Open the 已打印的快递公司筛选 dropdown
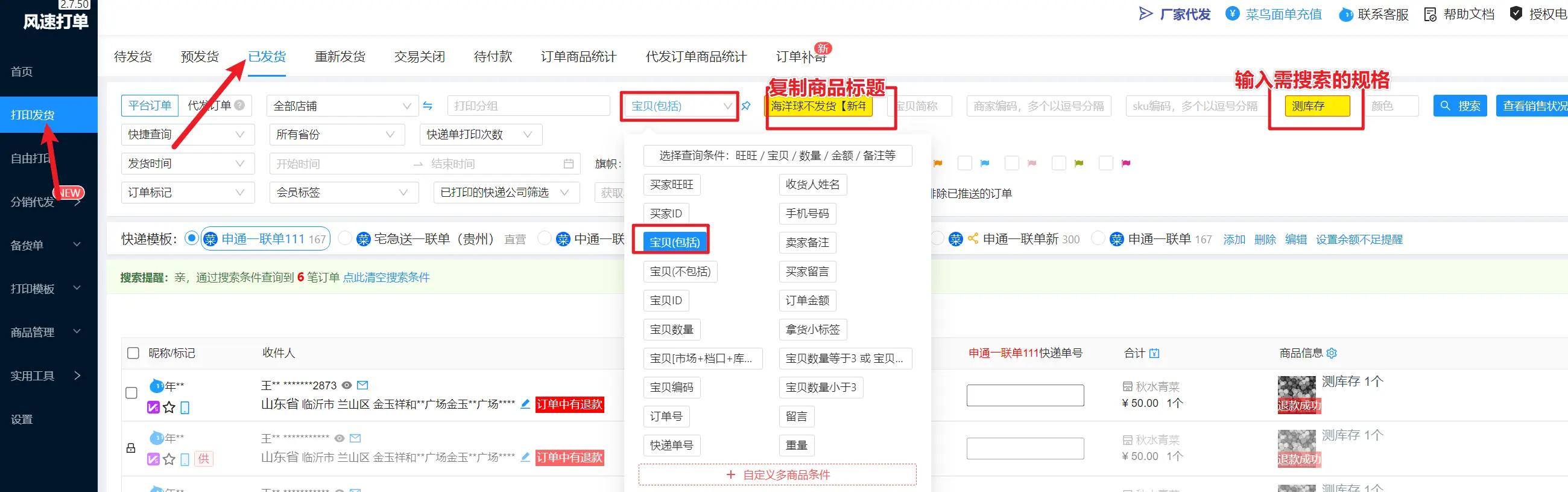This screenshot has height=492, width=1568. 507,193
